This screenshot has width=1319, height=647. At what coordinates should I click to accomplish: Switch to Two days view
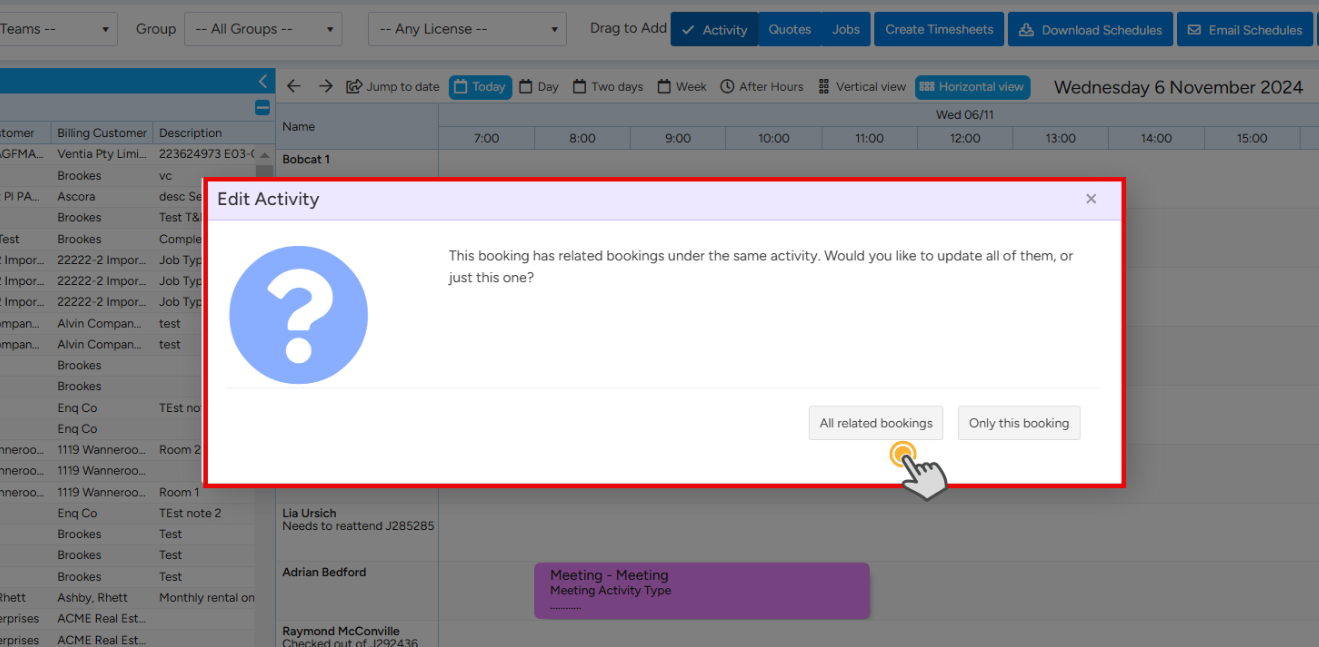click(x=608, y=87)
